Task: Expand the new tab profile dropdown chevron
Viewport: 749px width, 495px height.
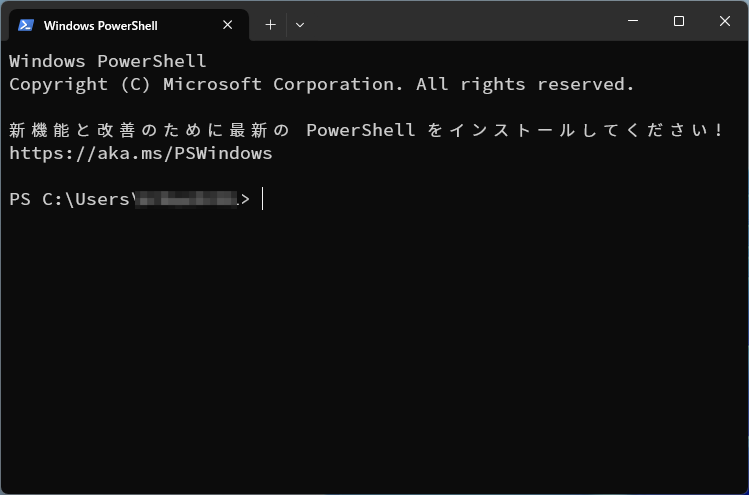Action: coord(300,25)
